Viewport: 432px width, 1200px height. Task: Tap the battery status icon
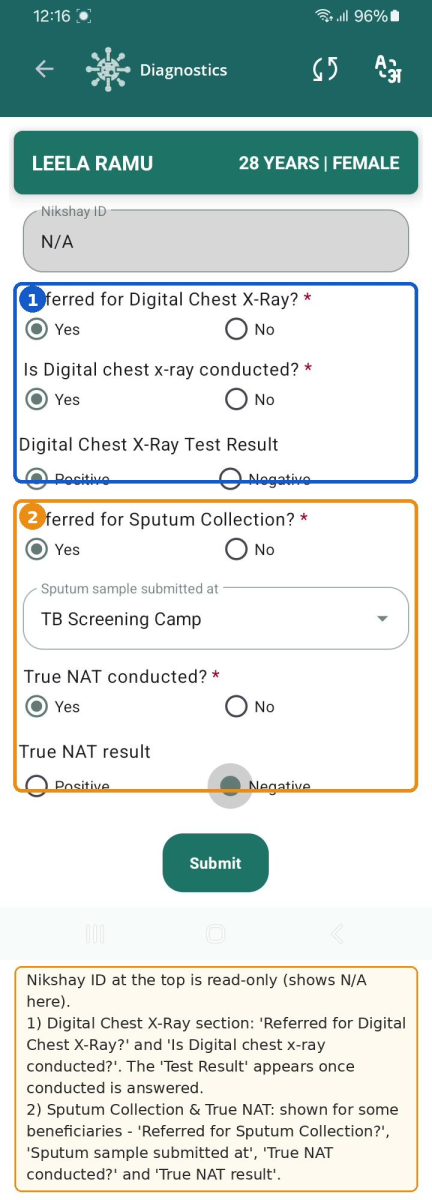[396, 16]
